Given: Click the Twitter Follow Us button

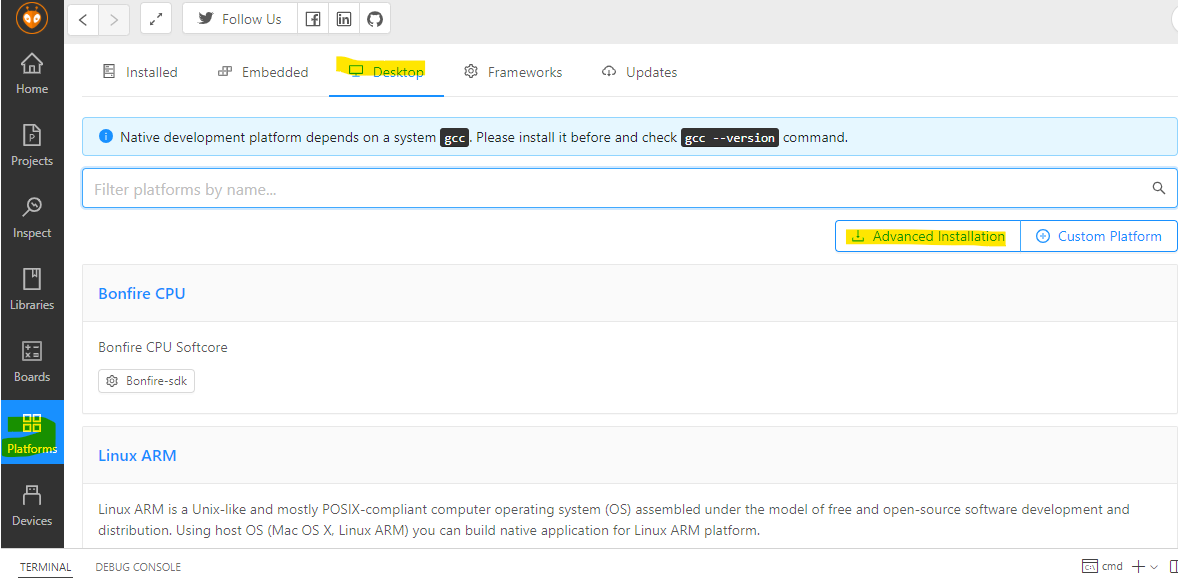Looking at the screenshot, I should 240,20.
